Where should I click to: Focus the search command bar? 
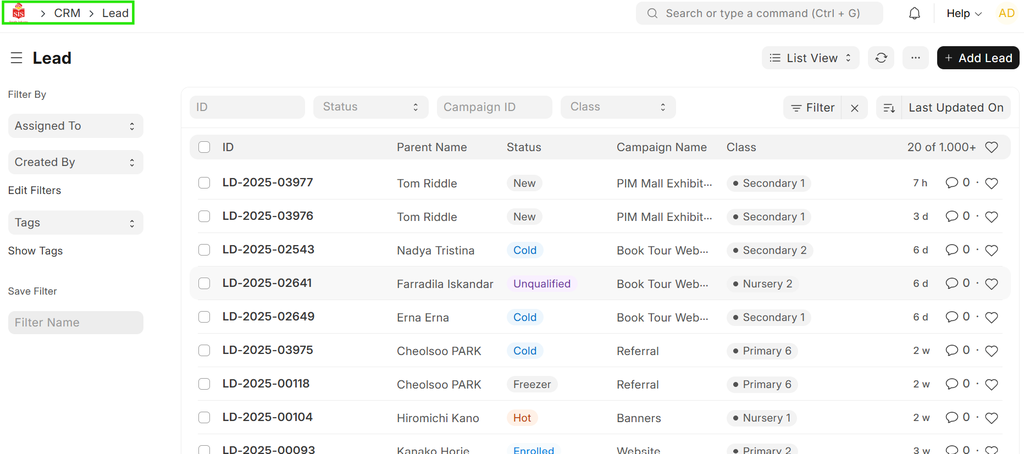pyautogui.click(x=759, y=13)
